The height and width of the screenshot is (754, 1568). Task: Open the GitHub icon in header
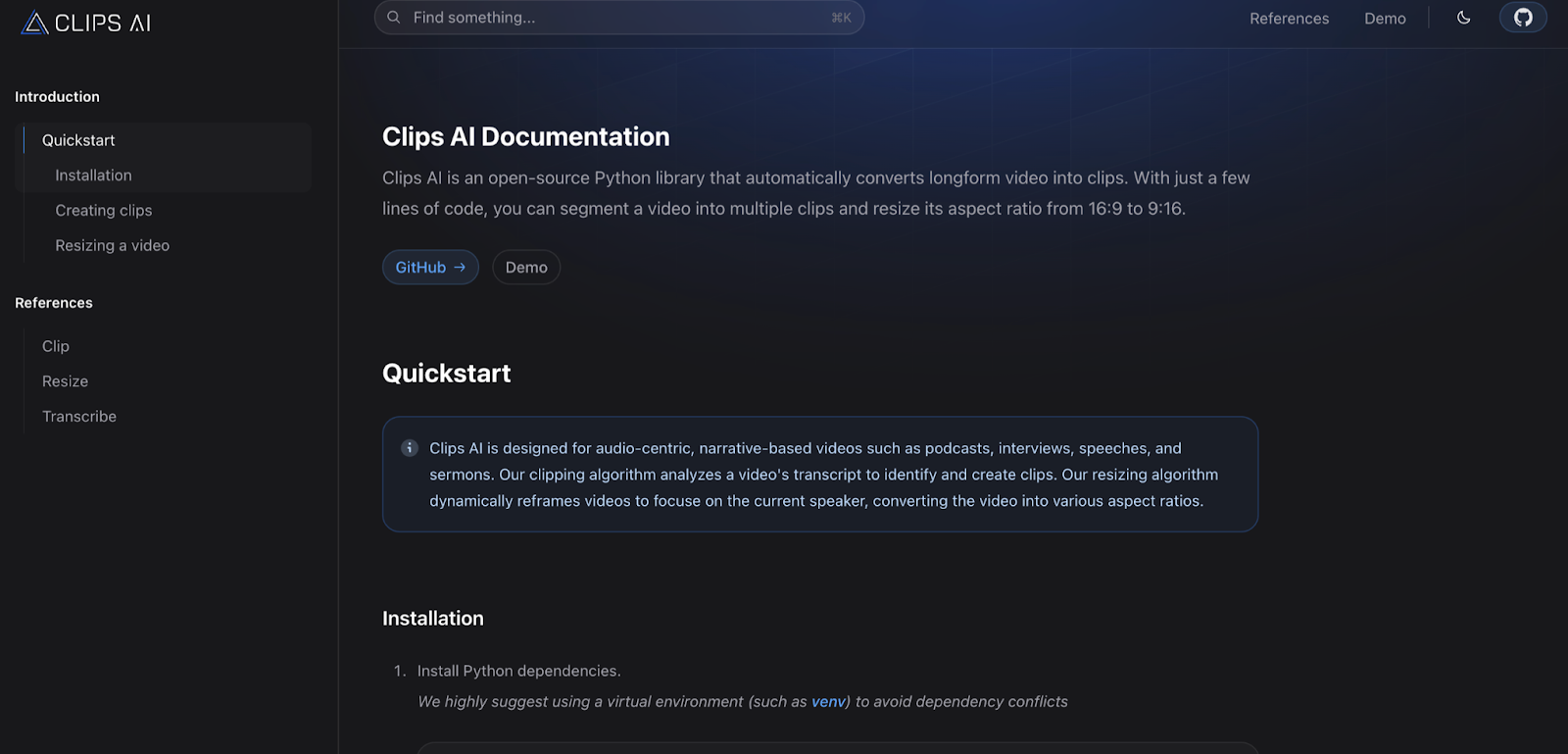(1522, 18)
